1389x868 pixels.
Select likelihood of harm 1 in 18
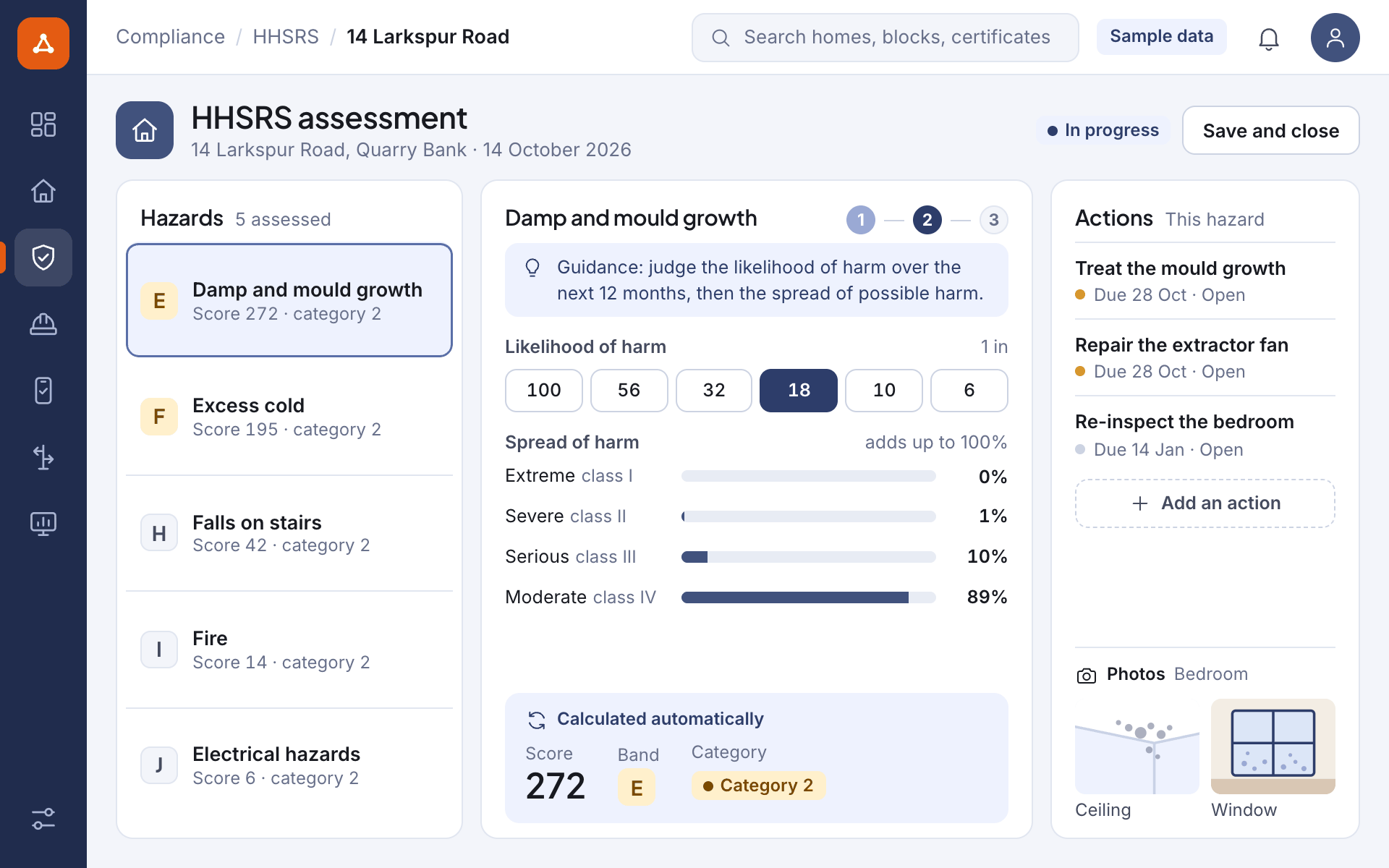[799, 391]
